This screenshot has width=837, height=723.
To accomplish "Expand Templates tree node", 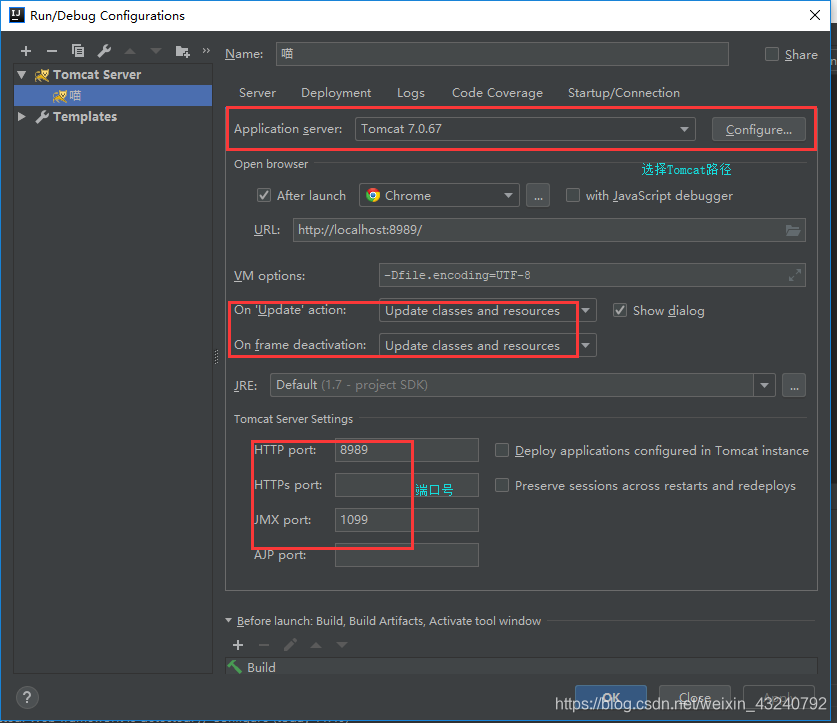I will pos(22,116).
